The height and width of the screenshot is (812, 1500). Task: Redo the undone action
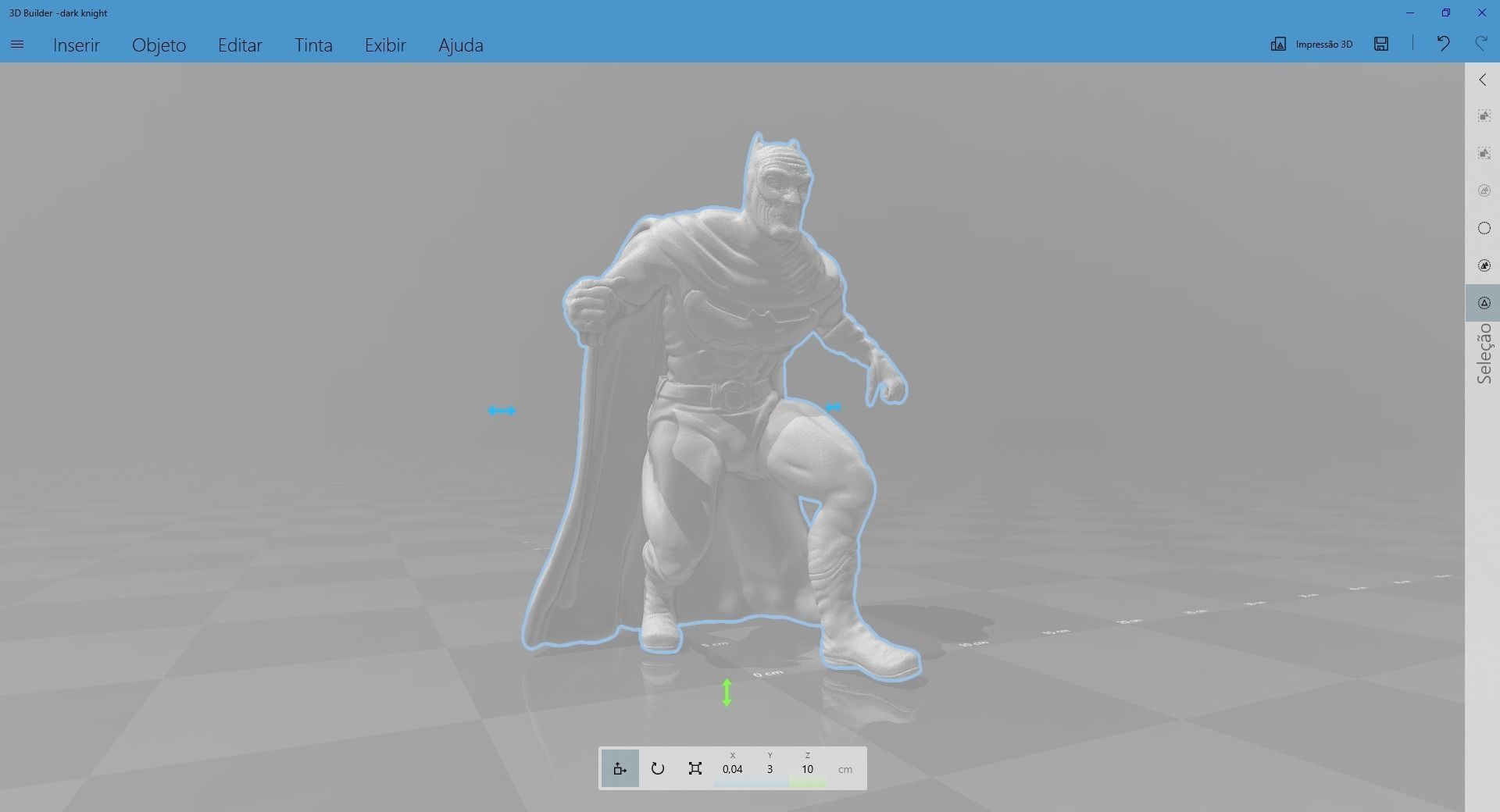click(1480, 44)
